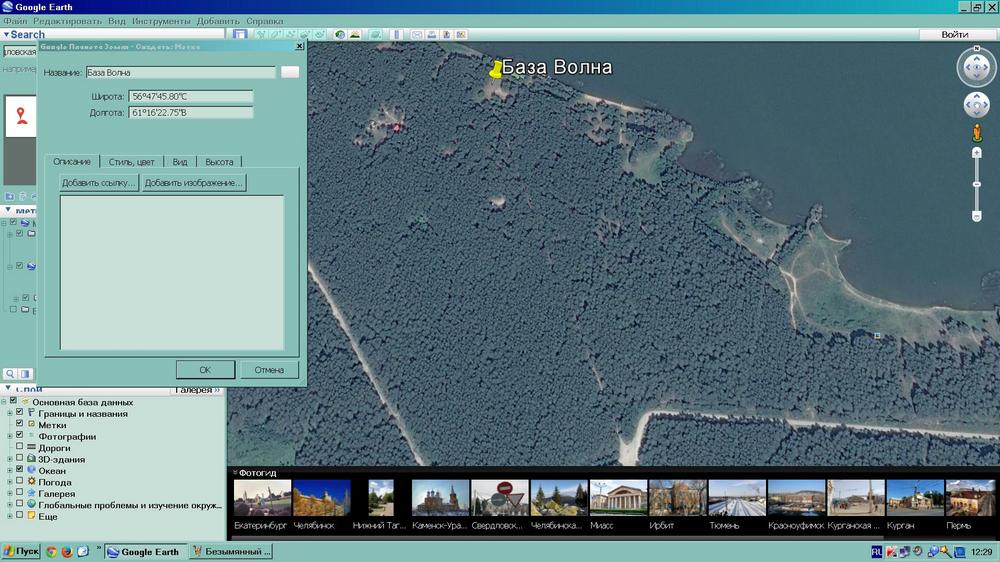
Task: Zoom out with the bottom slider button
Action: click(976, 217)
